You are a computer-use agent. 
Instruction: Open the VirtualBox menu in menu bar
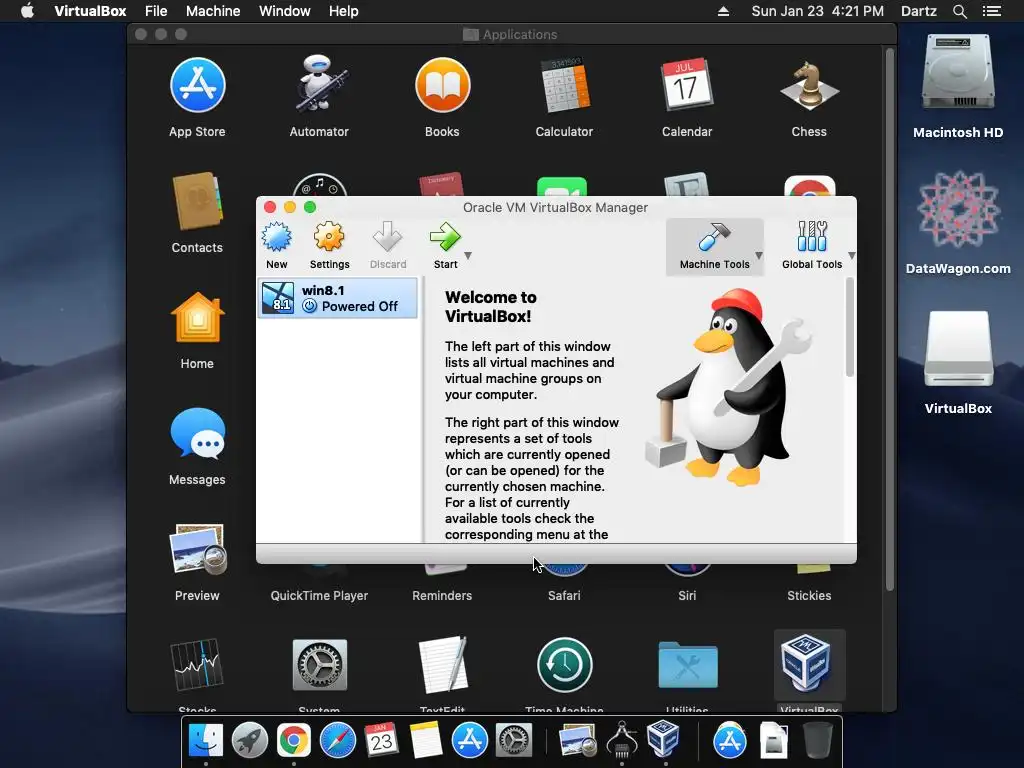coord(90,11)
